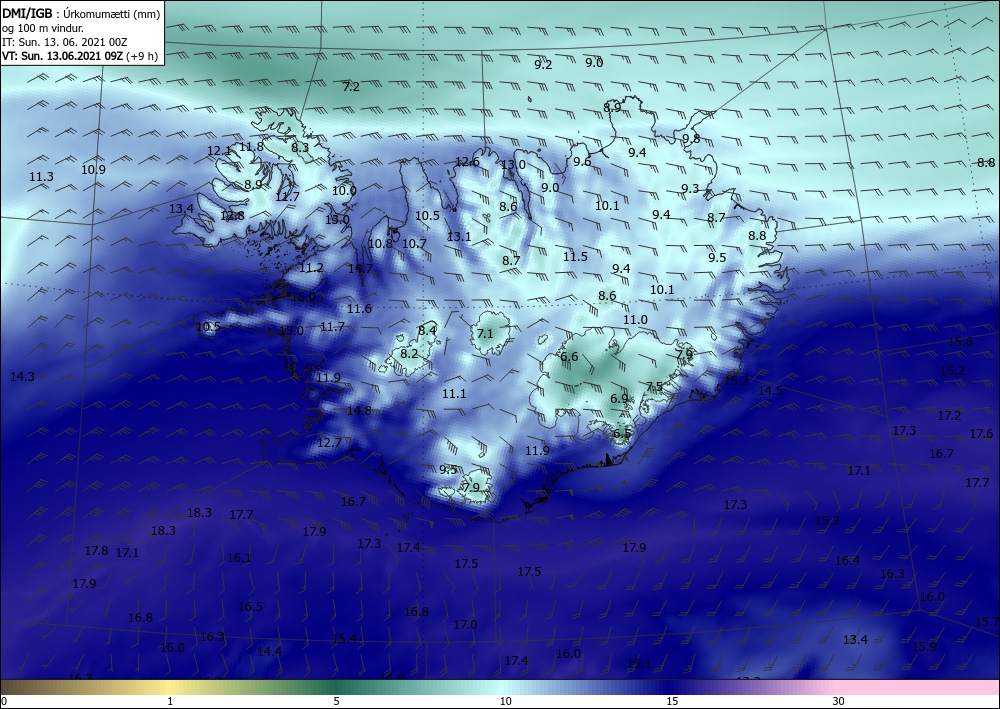This screenshot has height=709, width=1000.
Task: Click the 8.3 value in the Westfjords
Action: point(300,147)
